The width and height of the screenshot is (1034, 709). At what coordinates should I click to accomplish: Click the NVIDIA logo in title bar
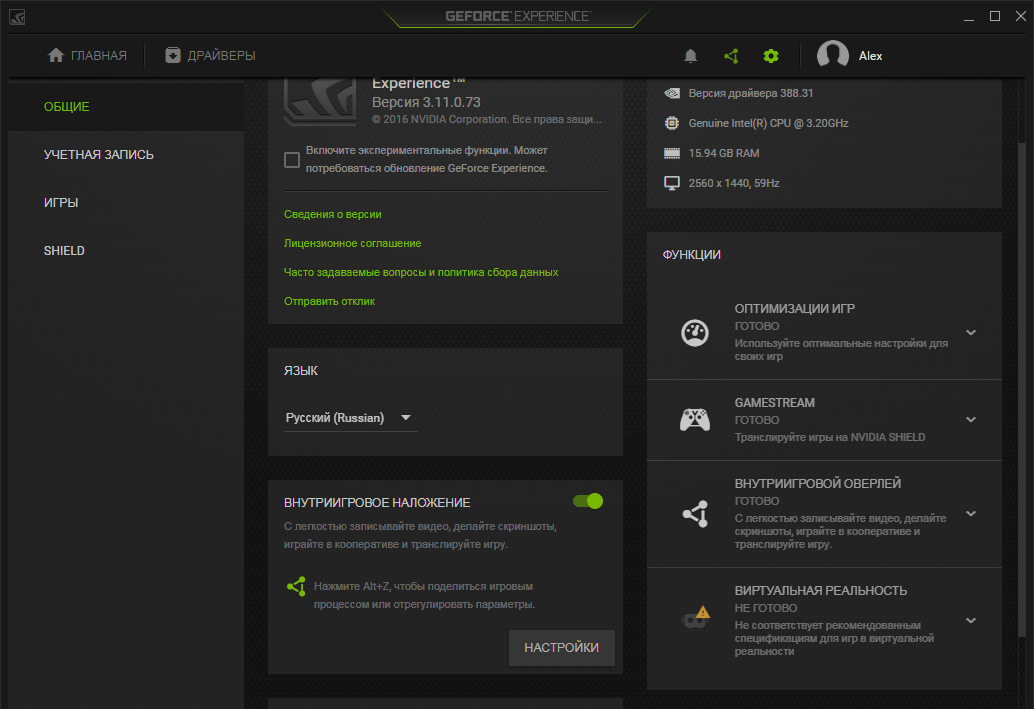tap(17, 17)
